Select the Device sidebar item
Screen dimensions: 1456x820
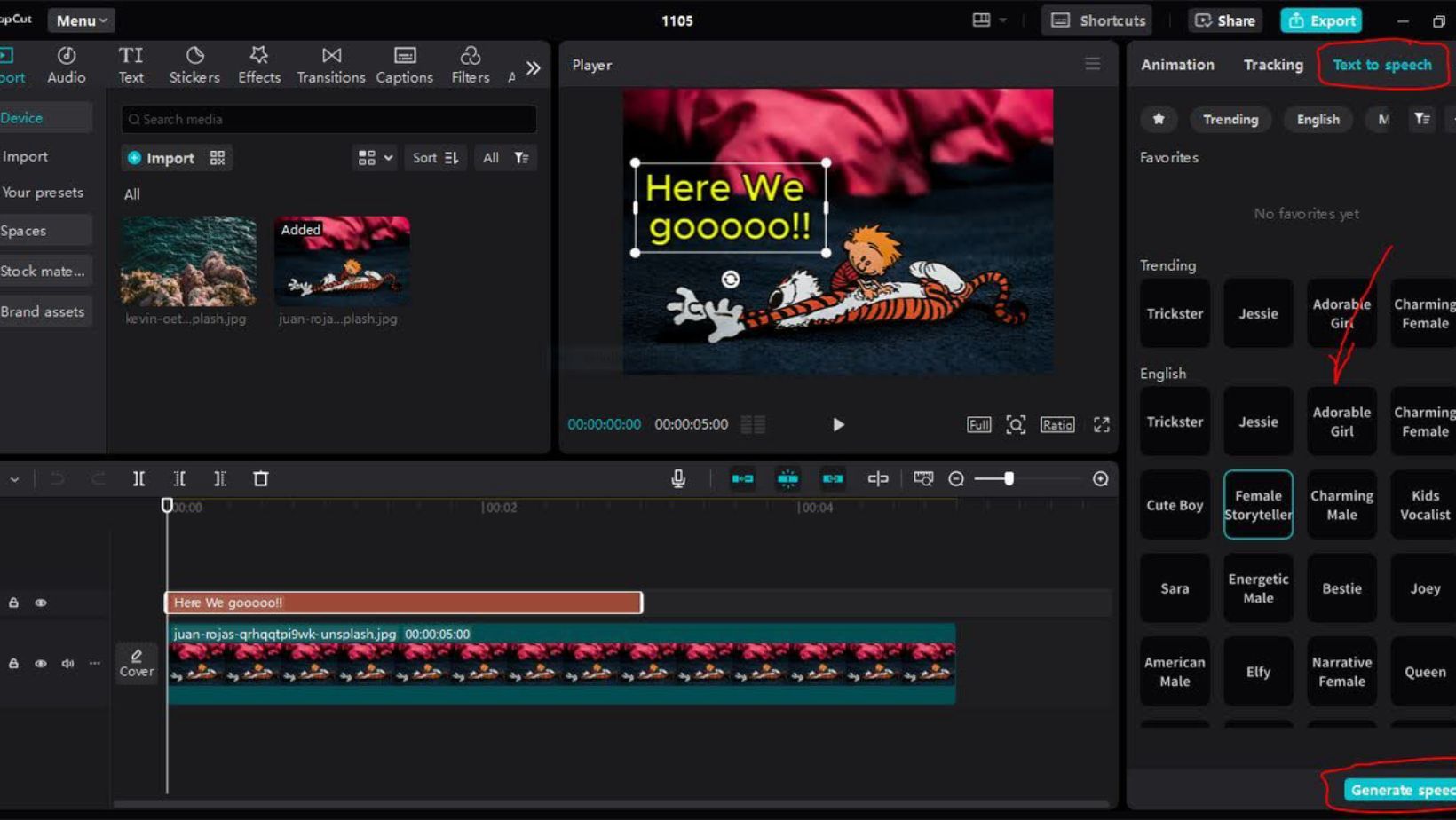coord(44,117)
